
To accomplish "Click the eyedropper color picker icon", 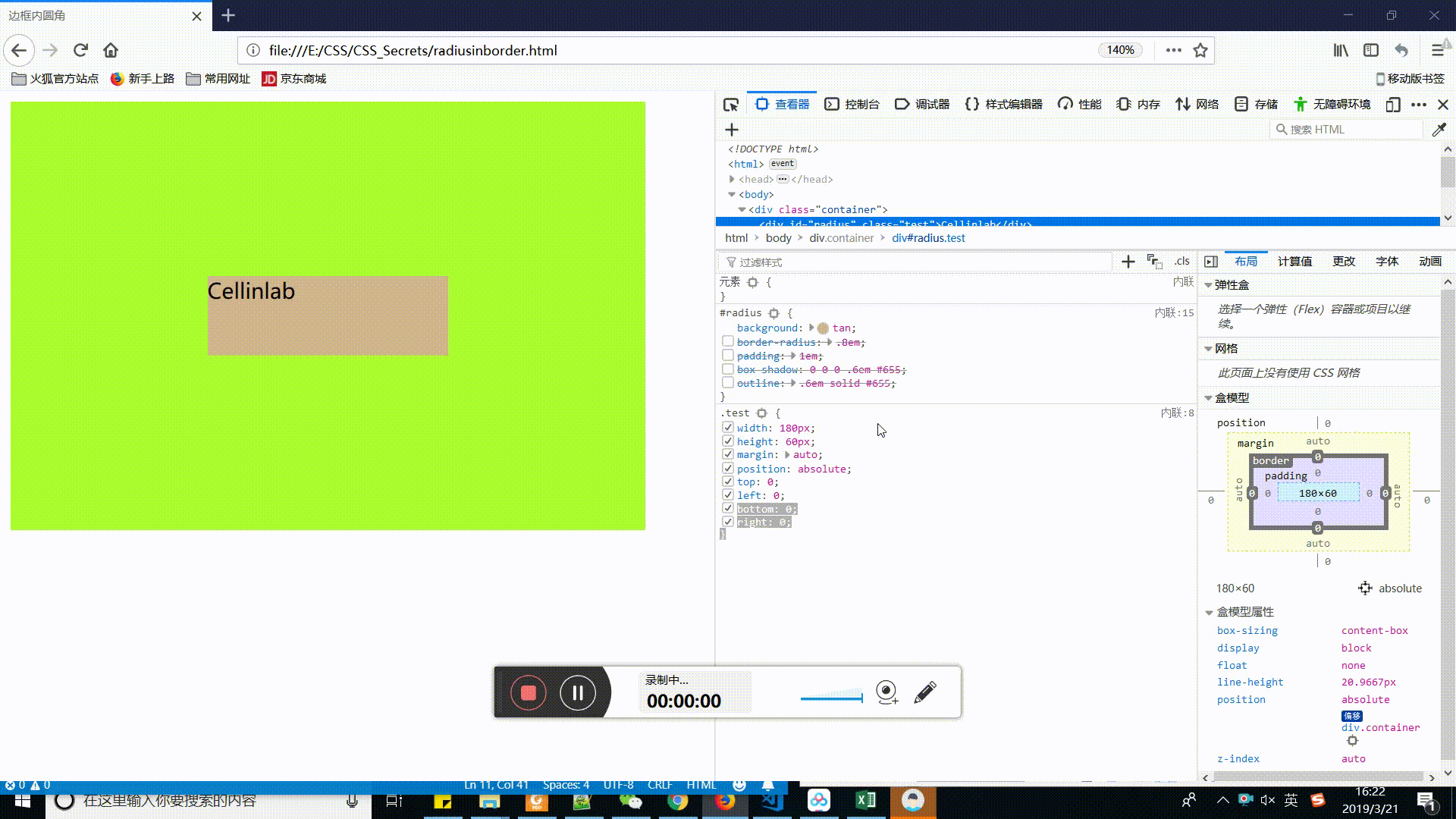I will 1439,130.
